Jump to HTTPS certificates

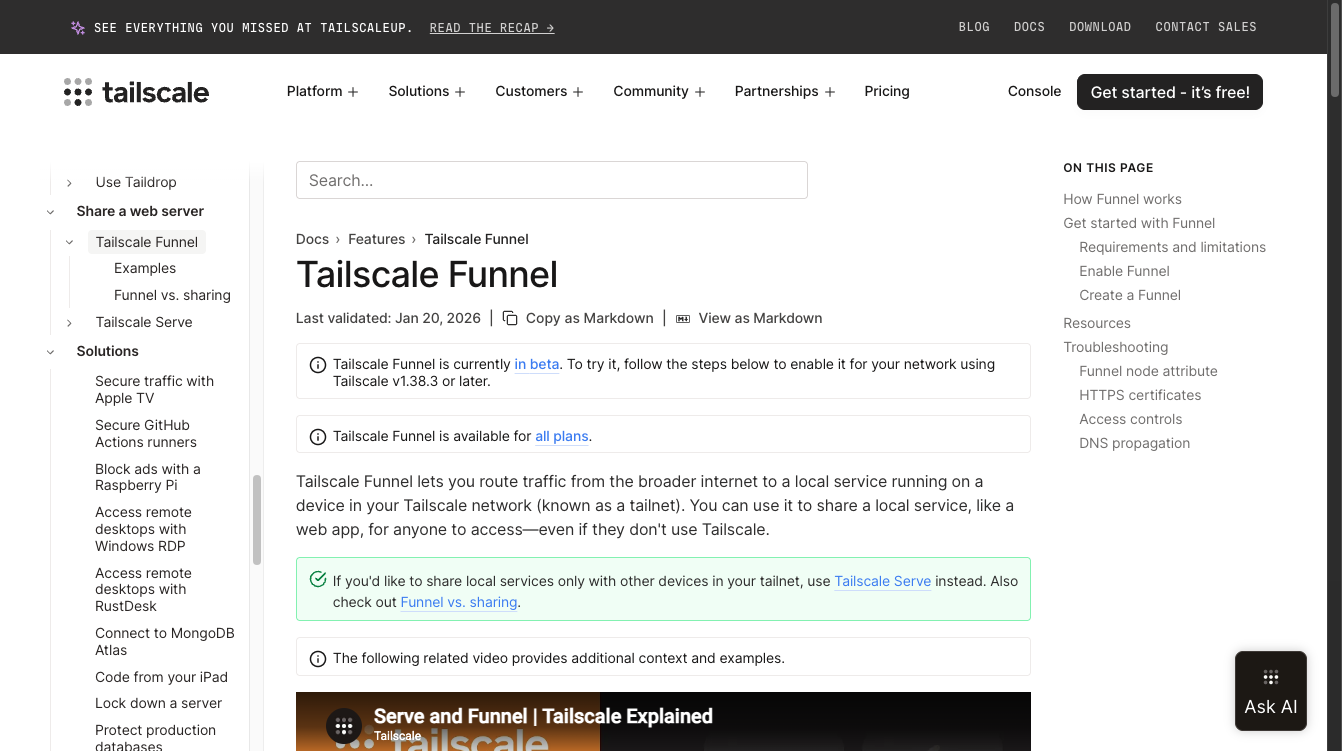(1140, 395)
